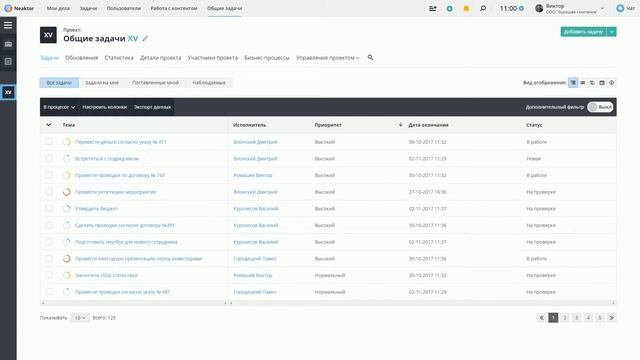Open the assignee link on the 'Закончить сбор статистики' row

coord(253,275)
